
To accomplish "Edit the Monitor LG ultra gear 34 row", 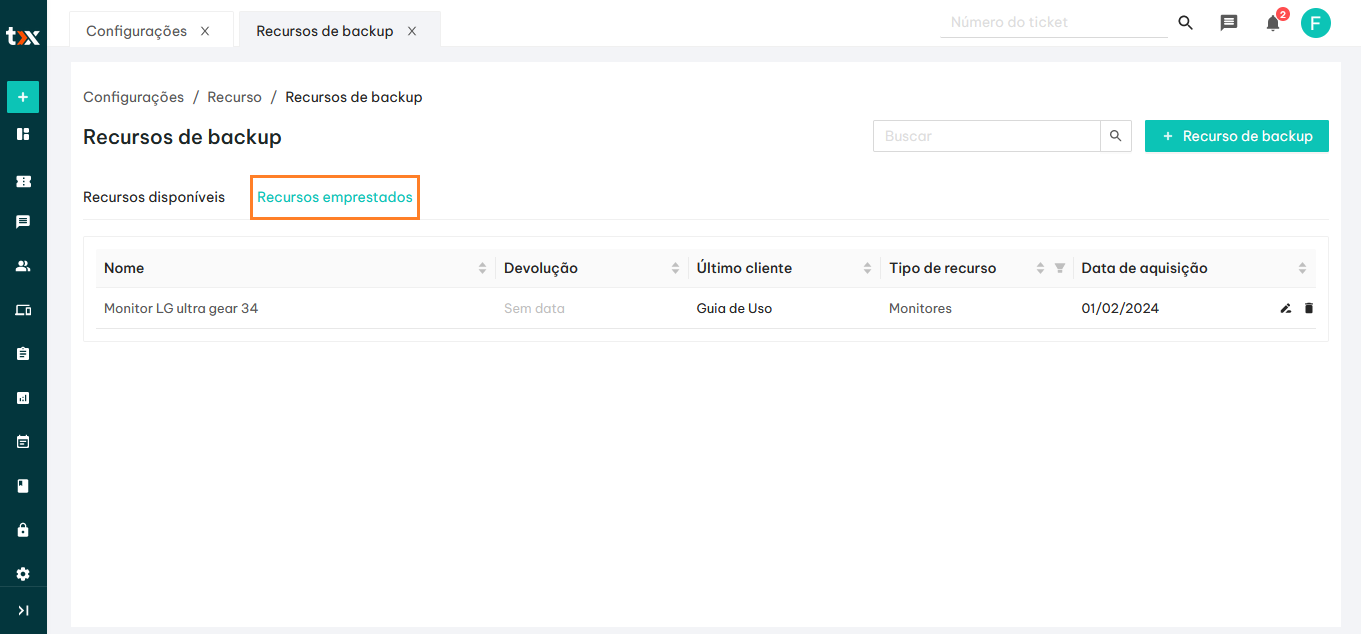I will pyautogui.click(x=1286, y=309).
